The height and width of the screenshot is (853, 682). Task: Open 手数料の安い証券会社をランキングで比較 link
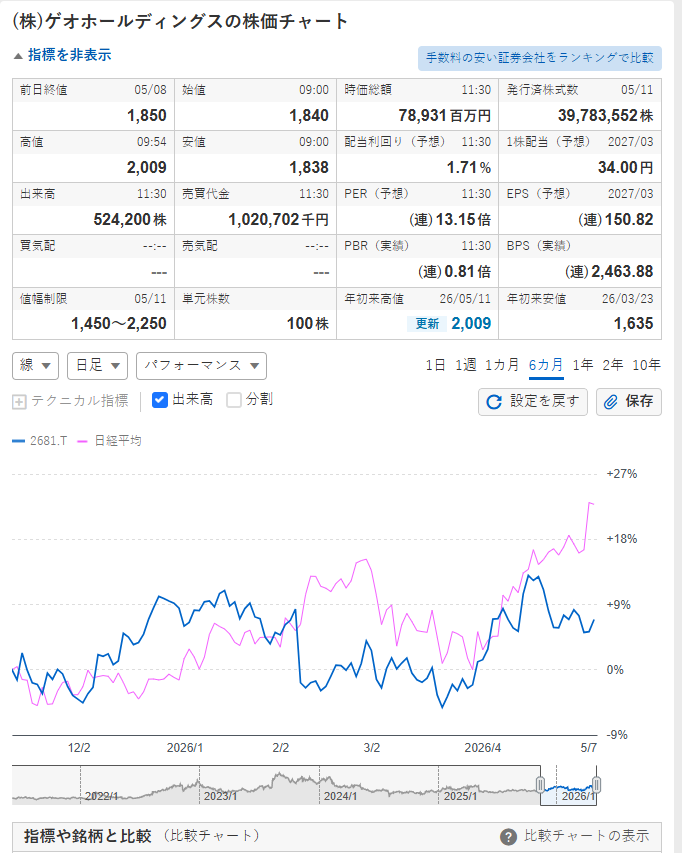(540, 58)
